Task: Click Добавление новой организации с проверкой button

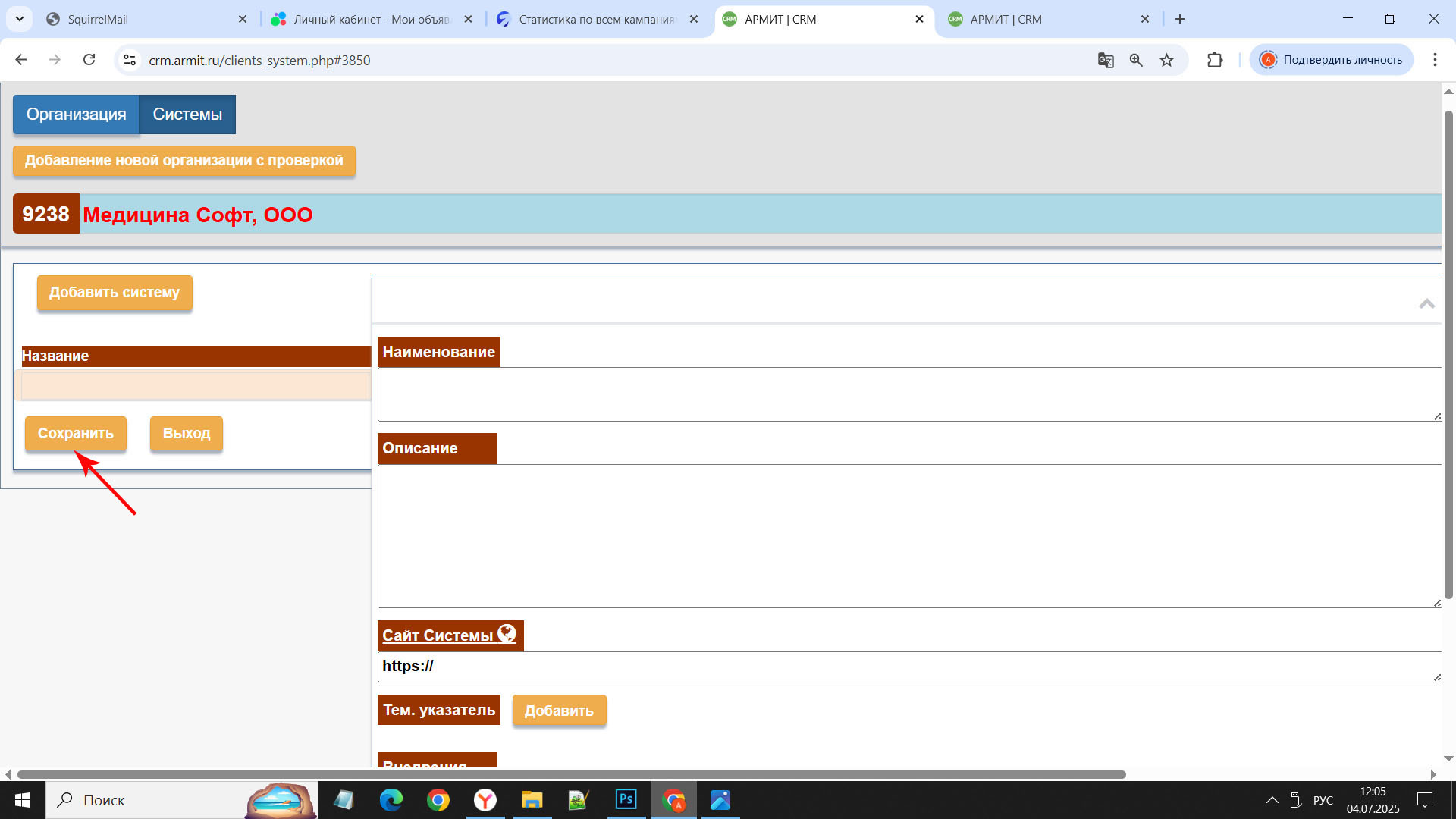Action: [x=184, y=161]
